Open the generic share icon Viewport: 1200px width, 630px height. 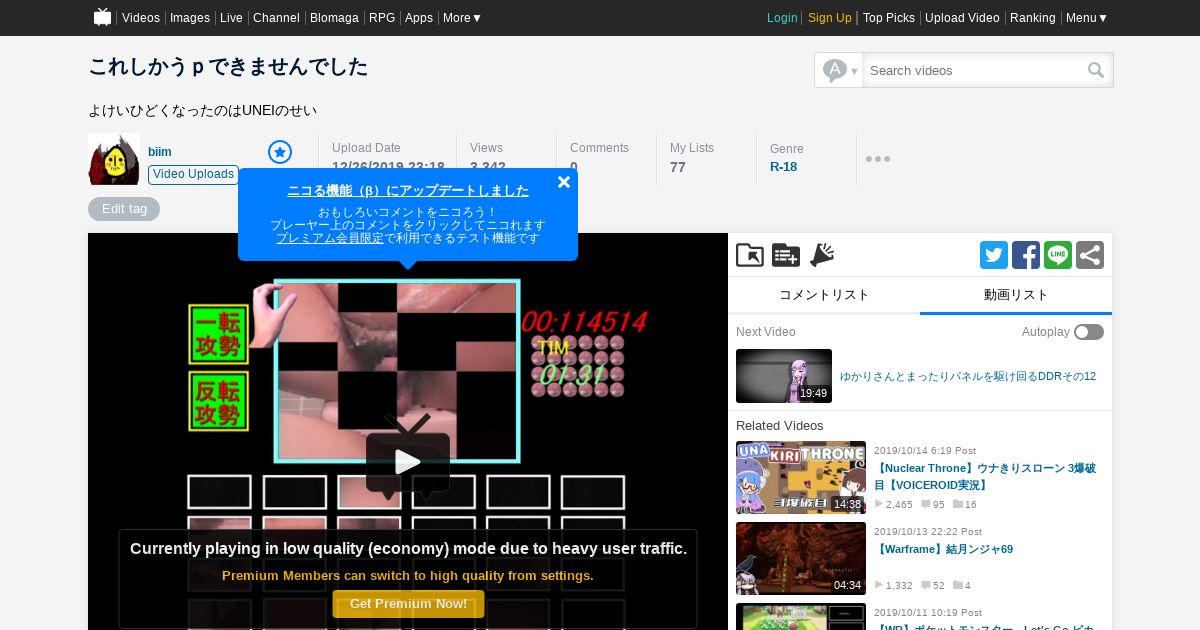tap(1090, 255)
